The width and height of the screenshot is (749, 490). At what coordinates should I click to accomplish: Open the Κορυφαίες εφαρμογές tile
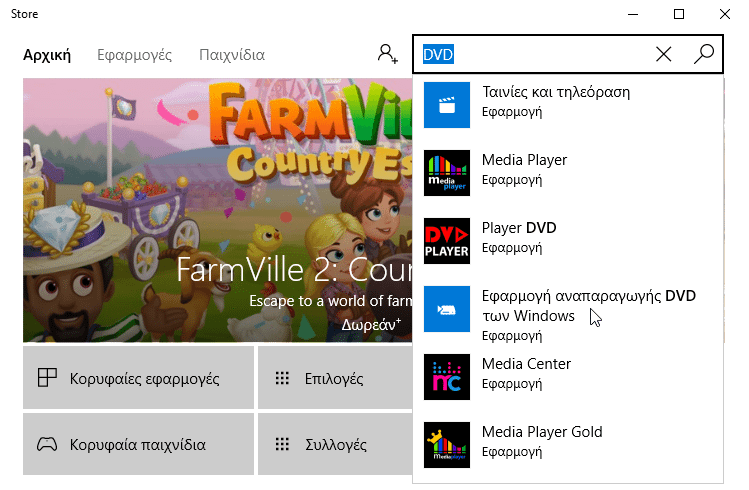click(139, 378)
